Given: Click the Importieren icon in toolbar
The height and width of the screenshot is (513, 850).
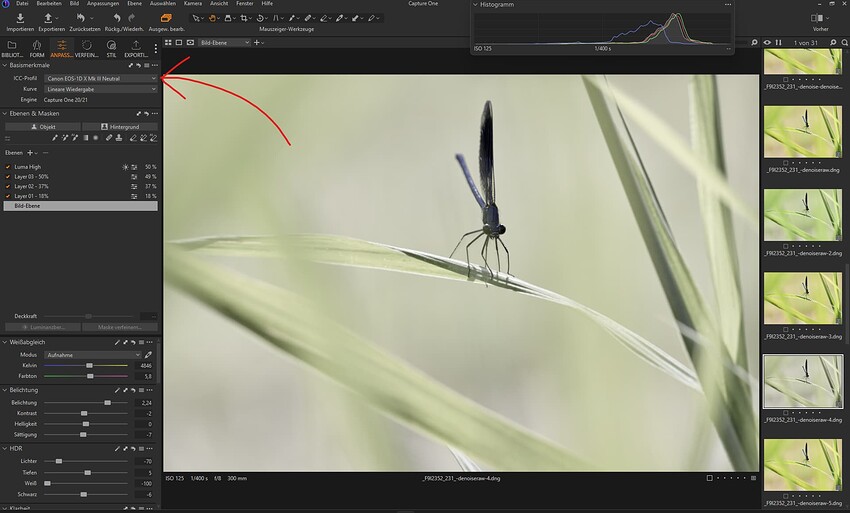Looking at the screenshot, I should 20,18.
